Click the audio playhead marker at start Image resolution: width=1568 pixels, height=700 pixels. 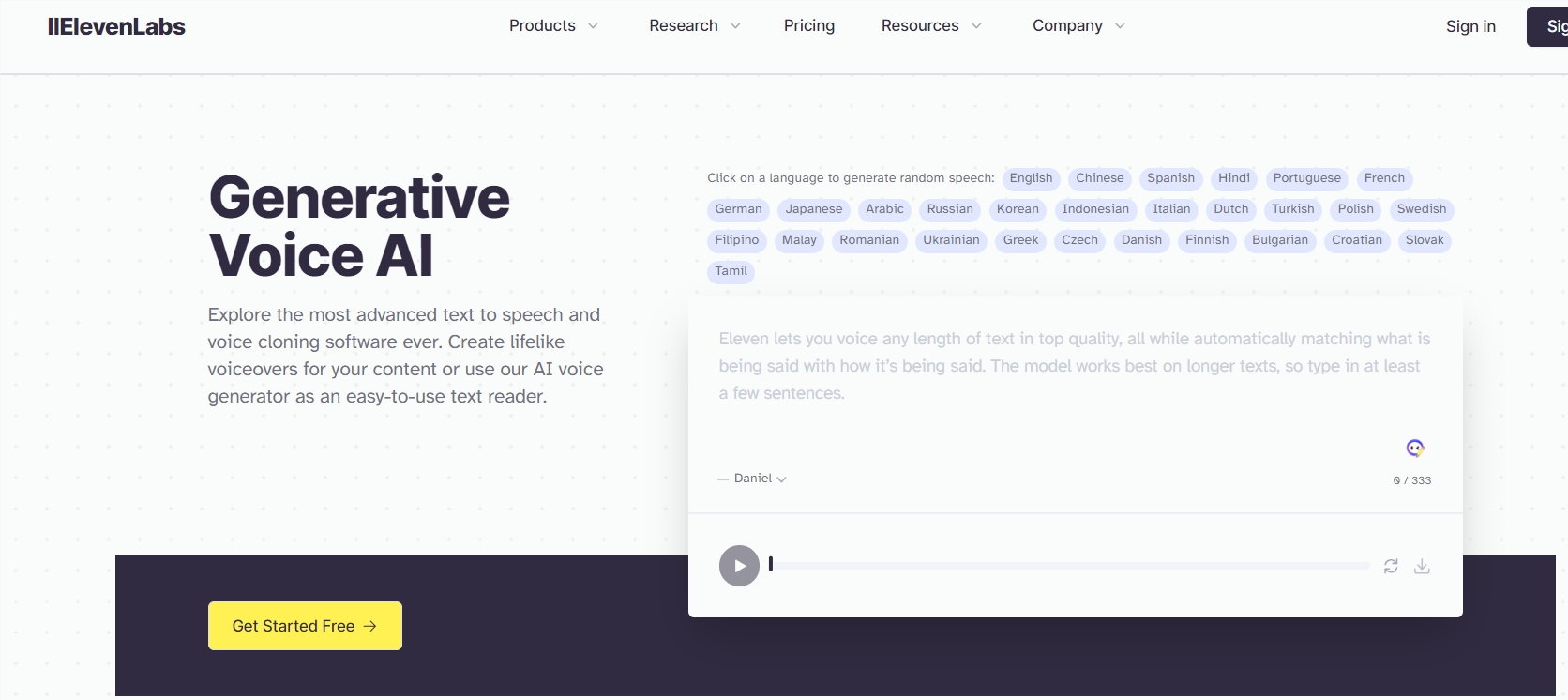coord(771,564)
